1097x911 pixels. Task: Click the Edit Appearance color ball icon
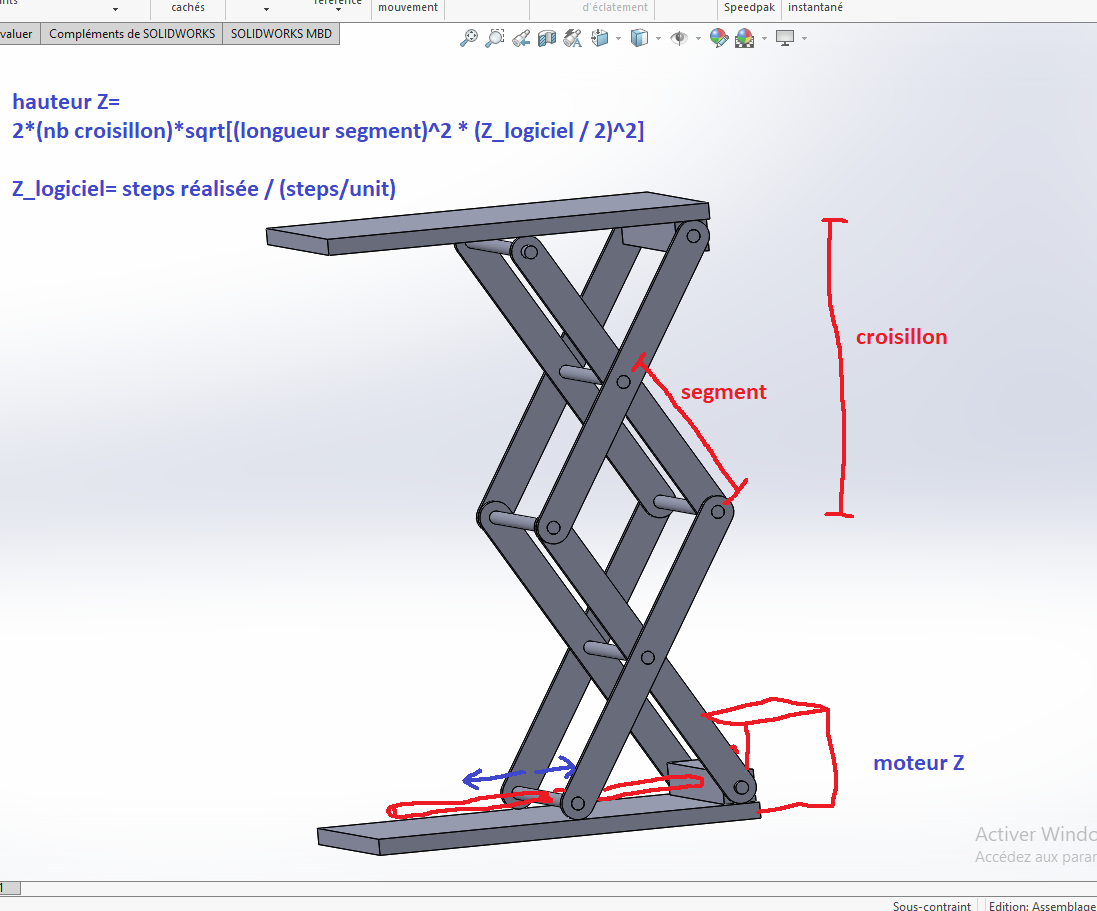point(719,38)
